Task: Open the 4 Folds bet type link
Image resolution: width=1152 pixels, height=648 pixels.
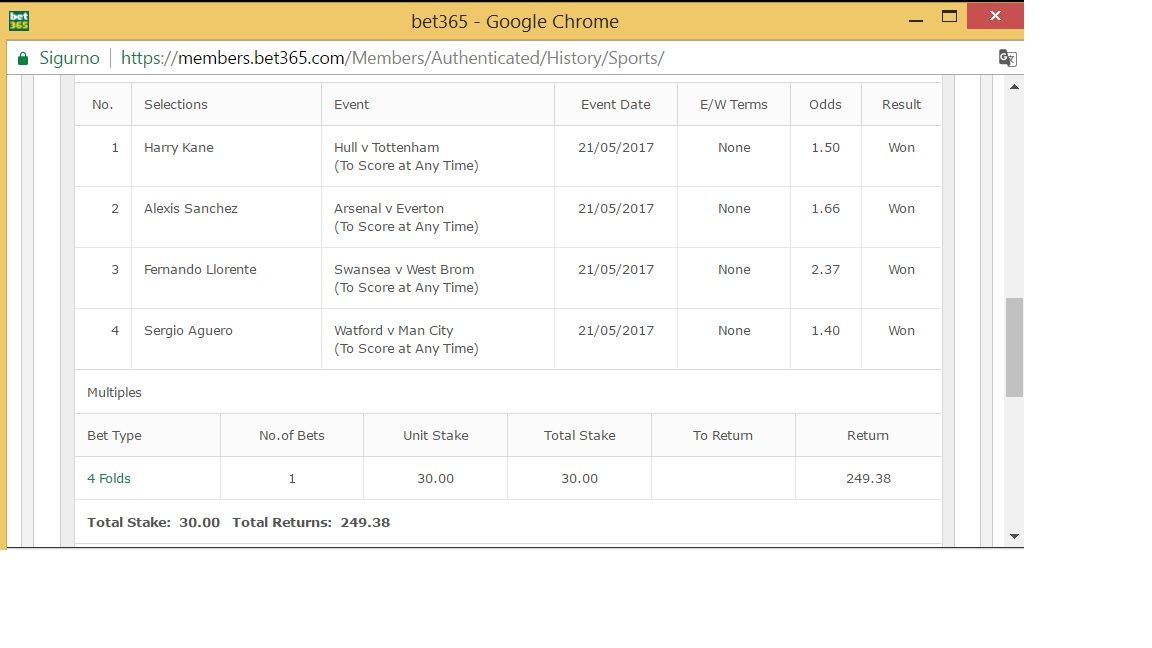Action: point(109,478)
